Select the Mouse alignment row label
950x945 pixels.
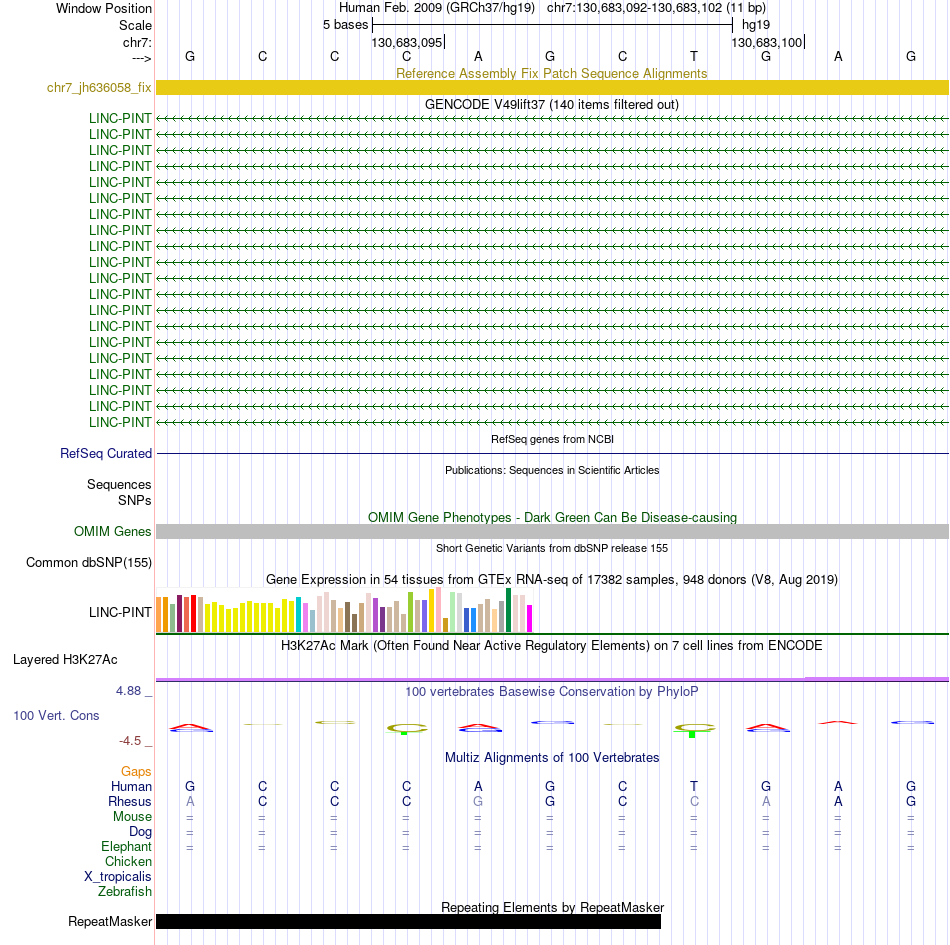pyautogui.click(x=132, y=817)
